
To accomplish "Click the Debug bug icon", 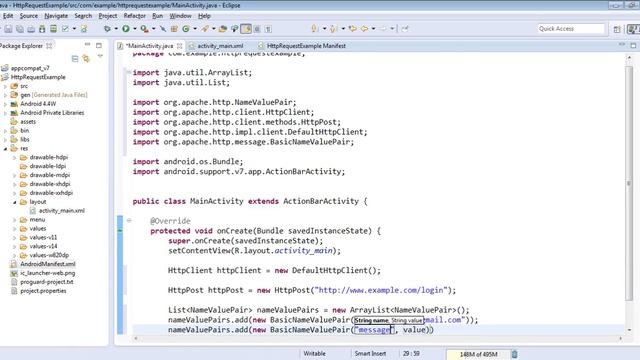I will pos(107,29).
